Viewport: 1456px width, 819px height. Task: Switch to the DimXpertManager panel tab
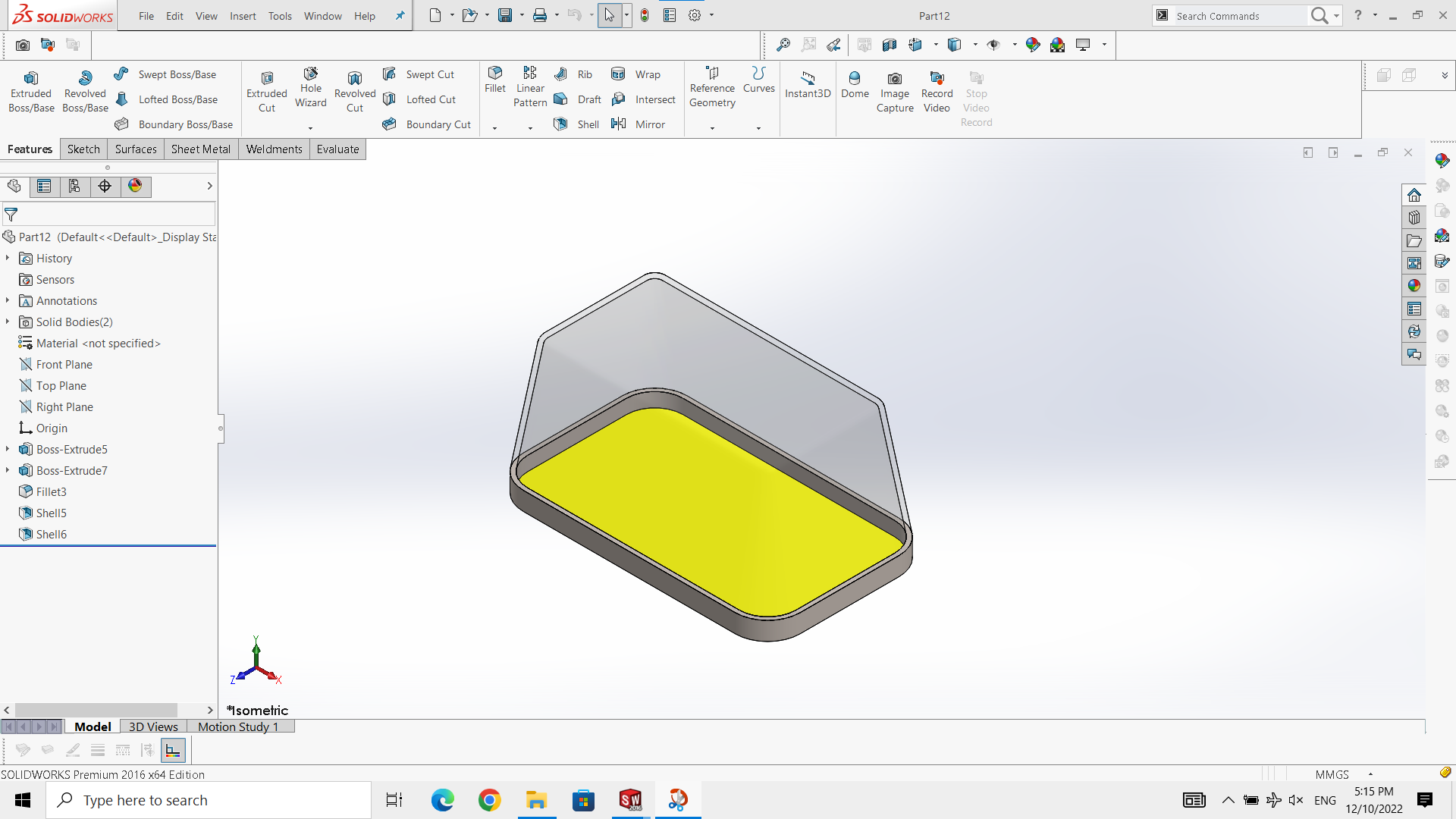105,187
